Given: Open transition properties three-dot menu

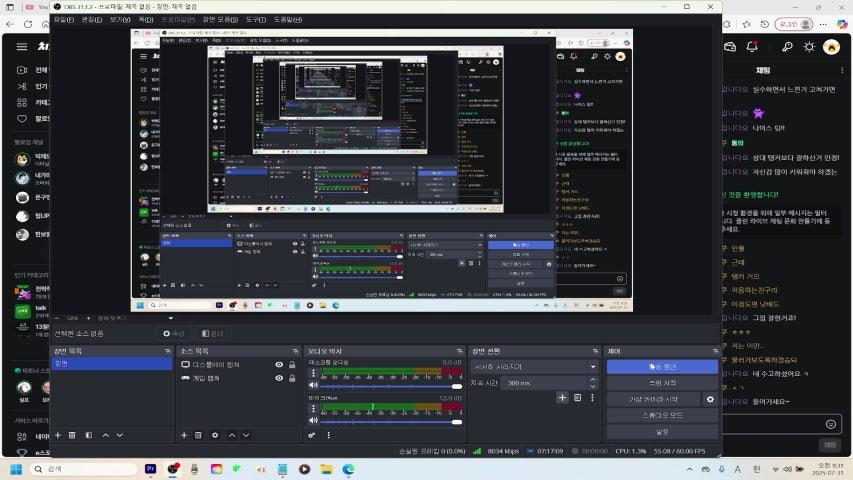Looking at the screenshot, I should tap(592, 398).
